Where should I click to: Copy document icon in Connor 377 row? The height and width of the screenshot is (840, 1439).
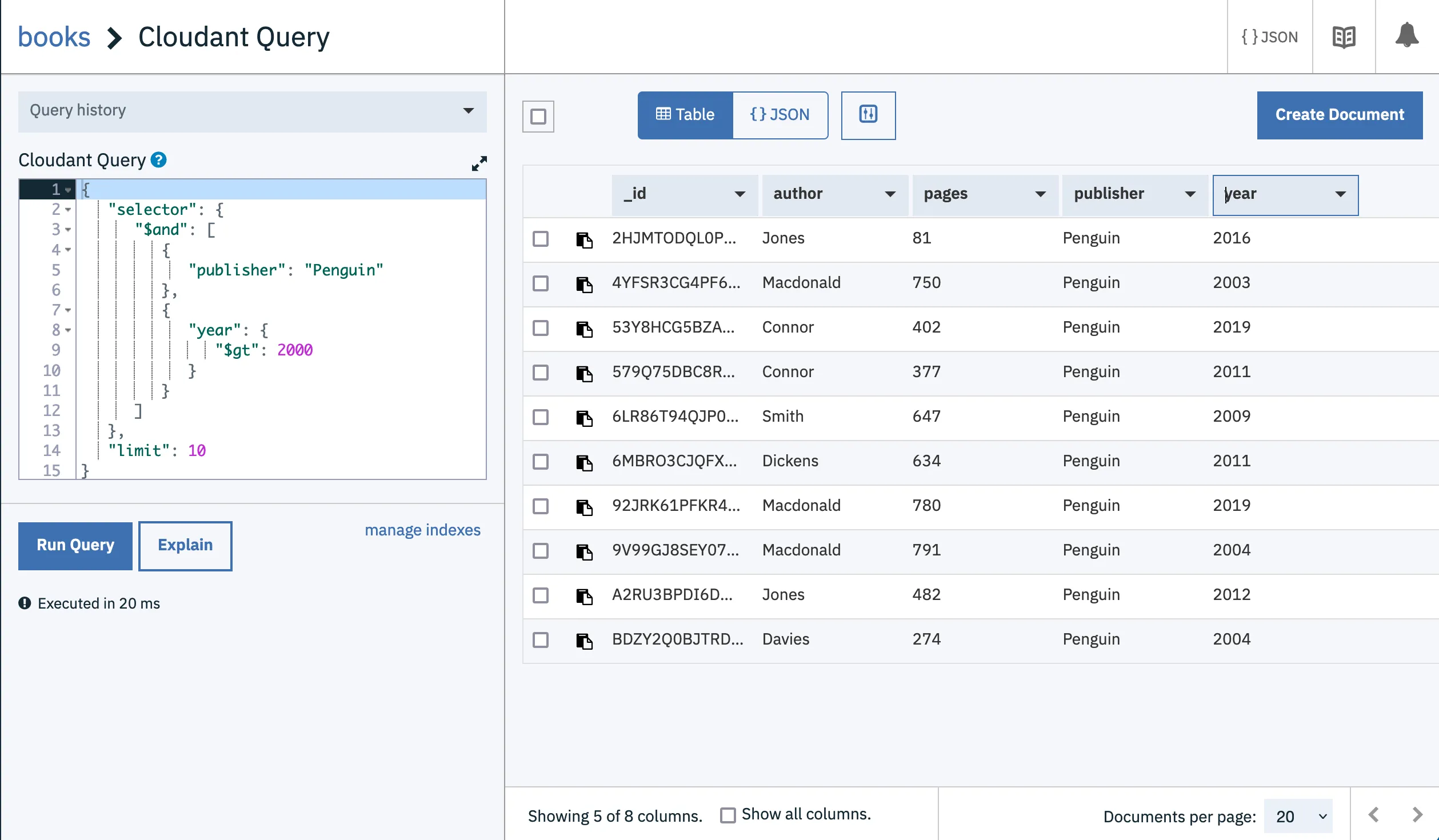[584, 373]
